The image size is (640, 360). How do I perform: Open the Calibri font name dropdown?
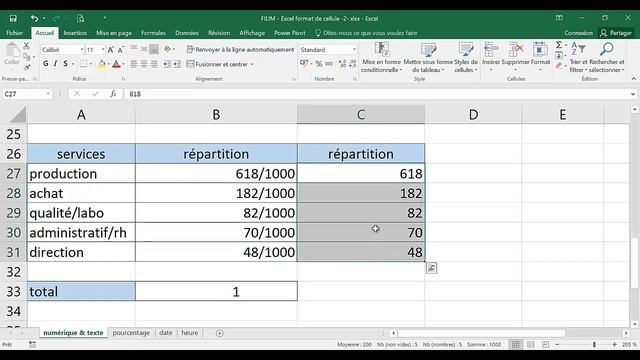82,49
